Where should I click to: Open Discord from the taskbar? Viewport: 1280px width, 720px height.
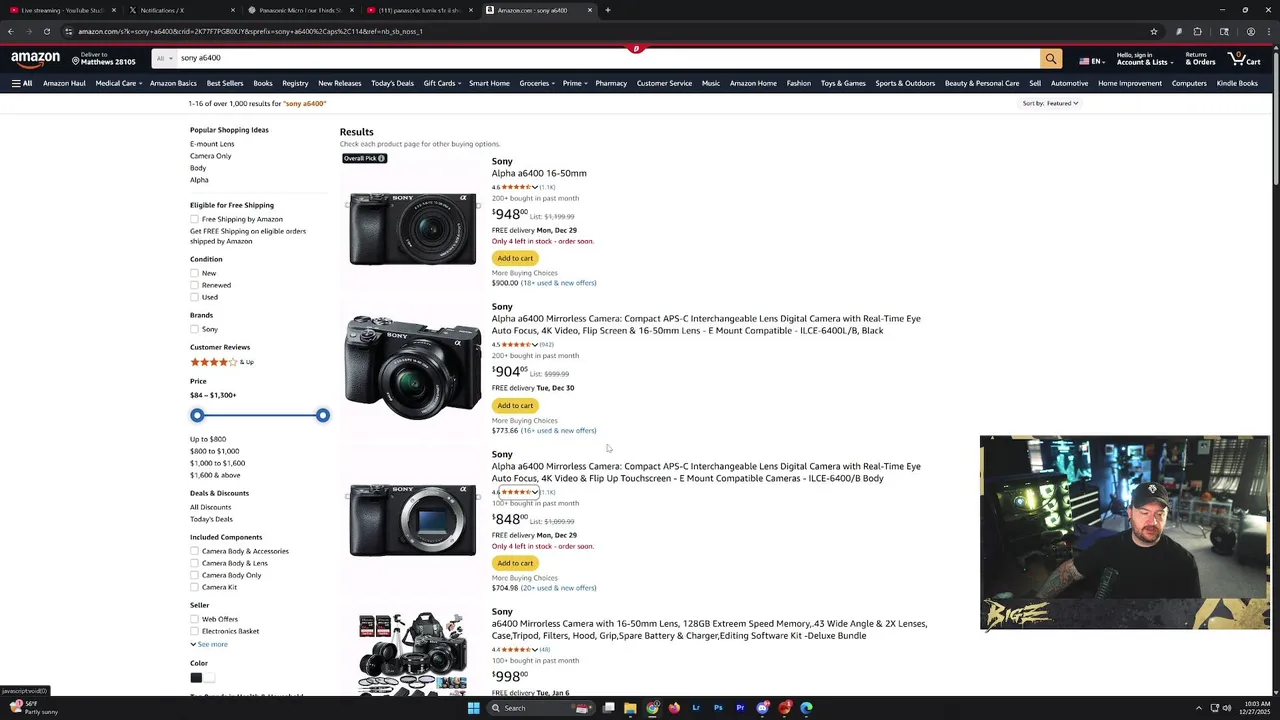[x=763, y=708]
